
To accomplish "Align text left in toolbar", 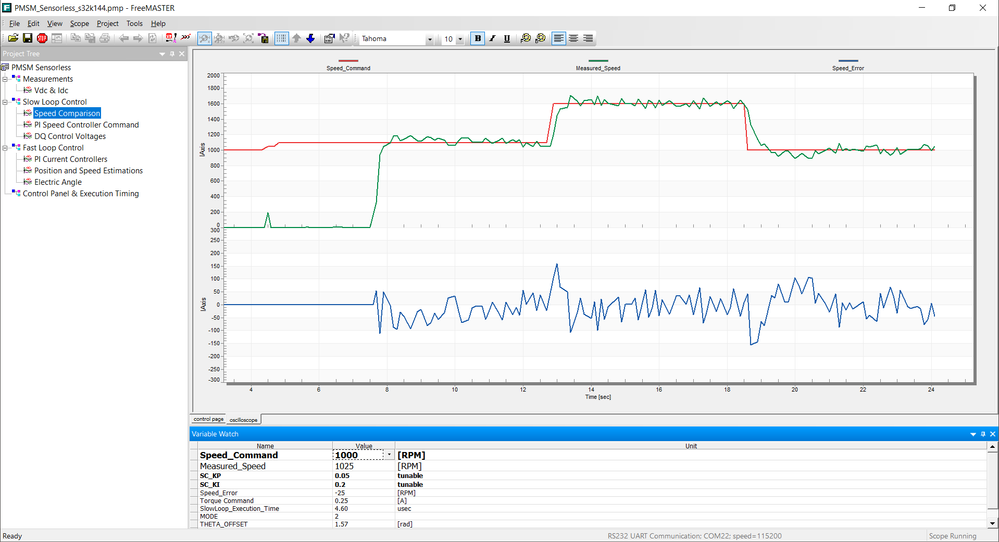I will (x=559, y=38).
